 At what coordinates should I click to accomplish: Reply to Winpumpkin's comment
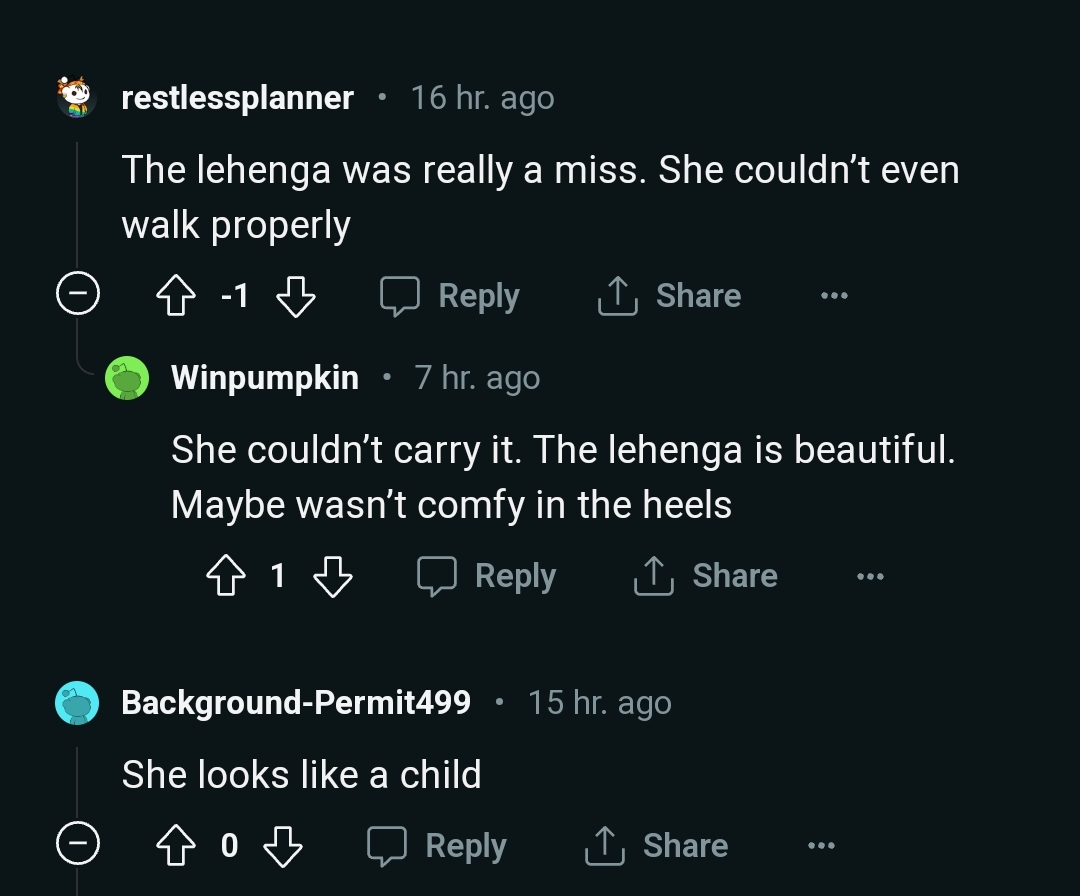[487, 577]
